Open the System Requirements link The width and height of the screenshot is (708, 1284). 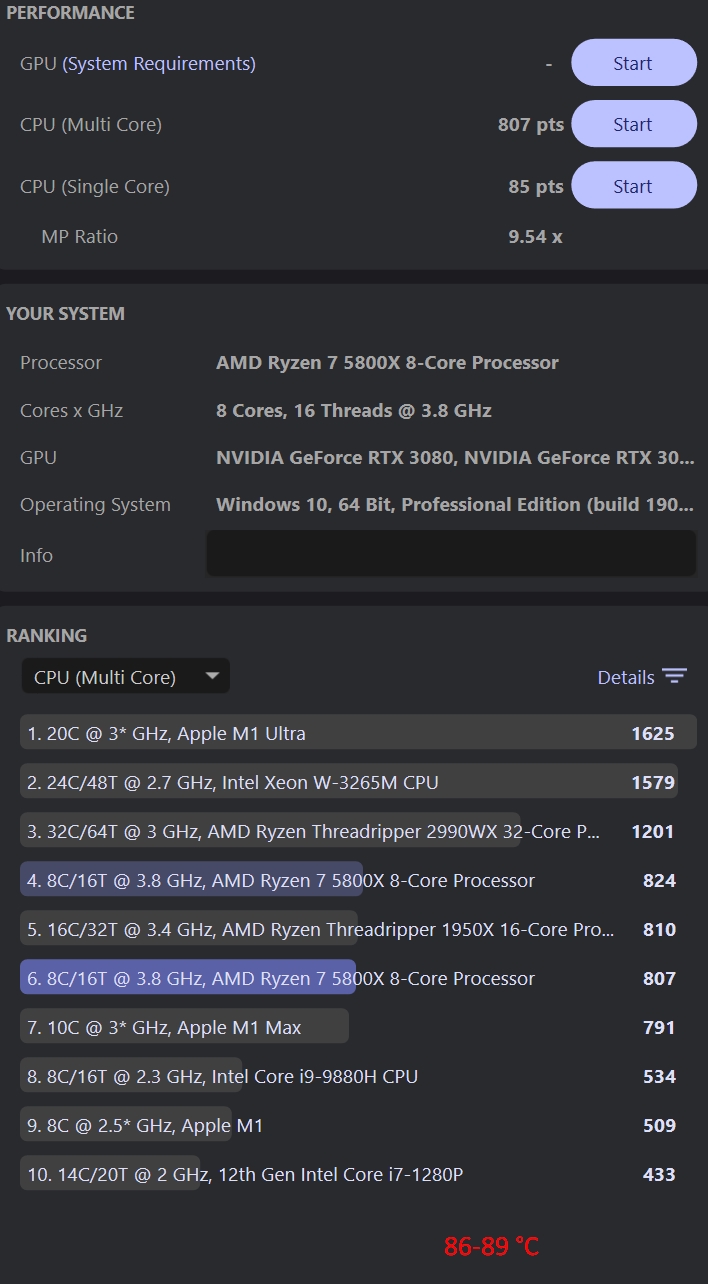(x=159, y=64)
